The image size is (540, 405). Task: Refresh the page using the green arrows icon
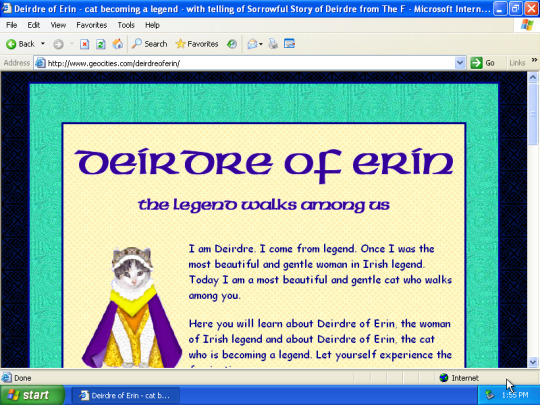click(x=101, y=44)
